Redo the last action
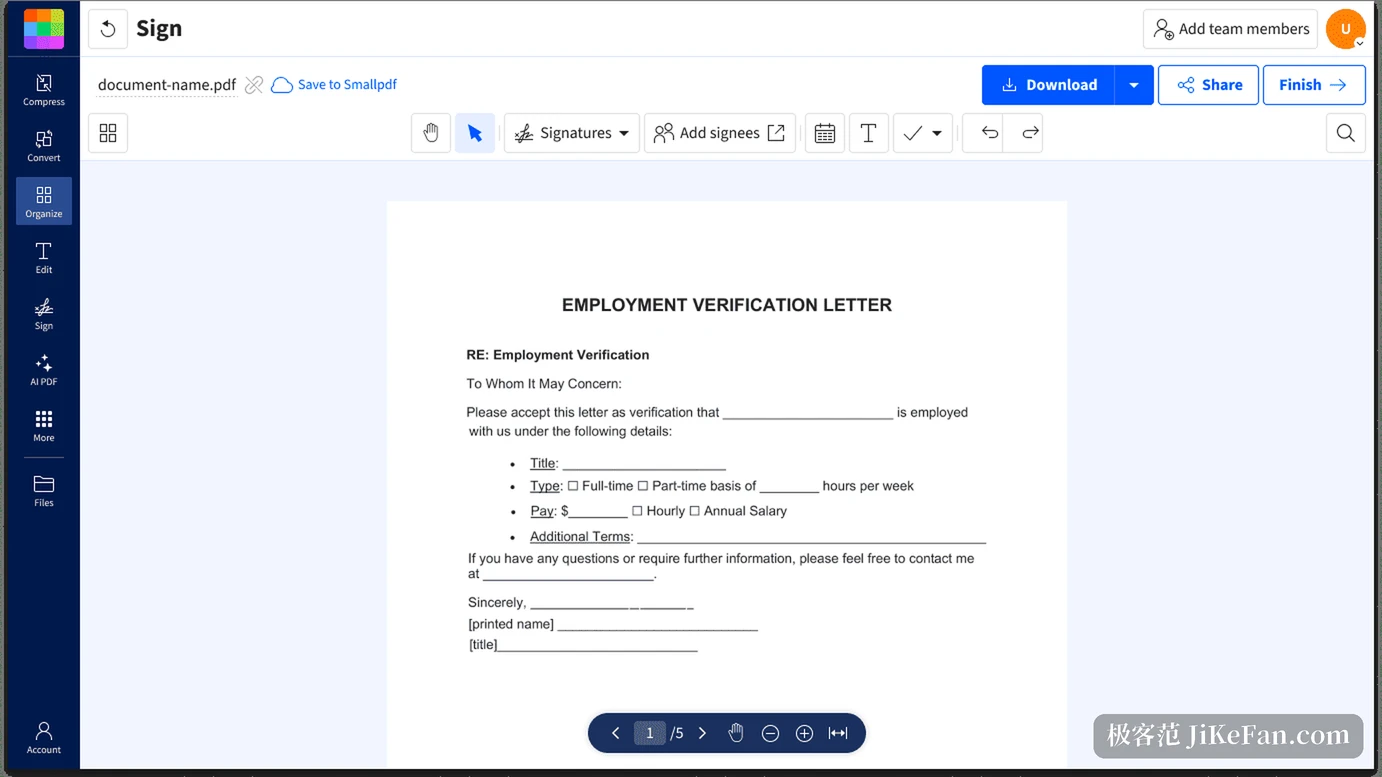Image resolution: width=1382 pixels, height=777 pixels. coord(1029,133)
